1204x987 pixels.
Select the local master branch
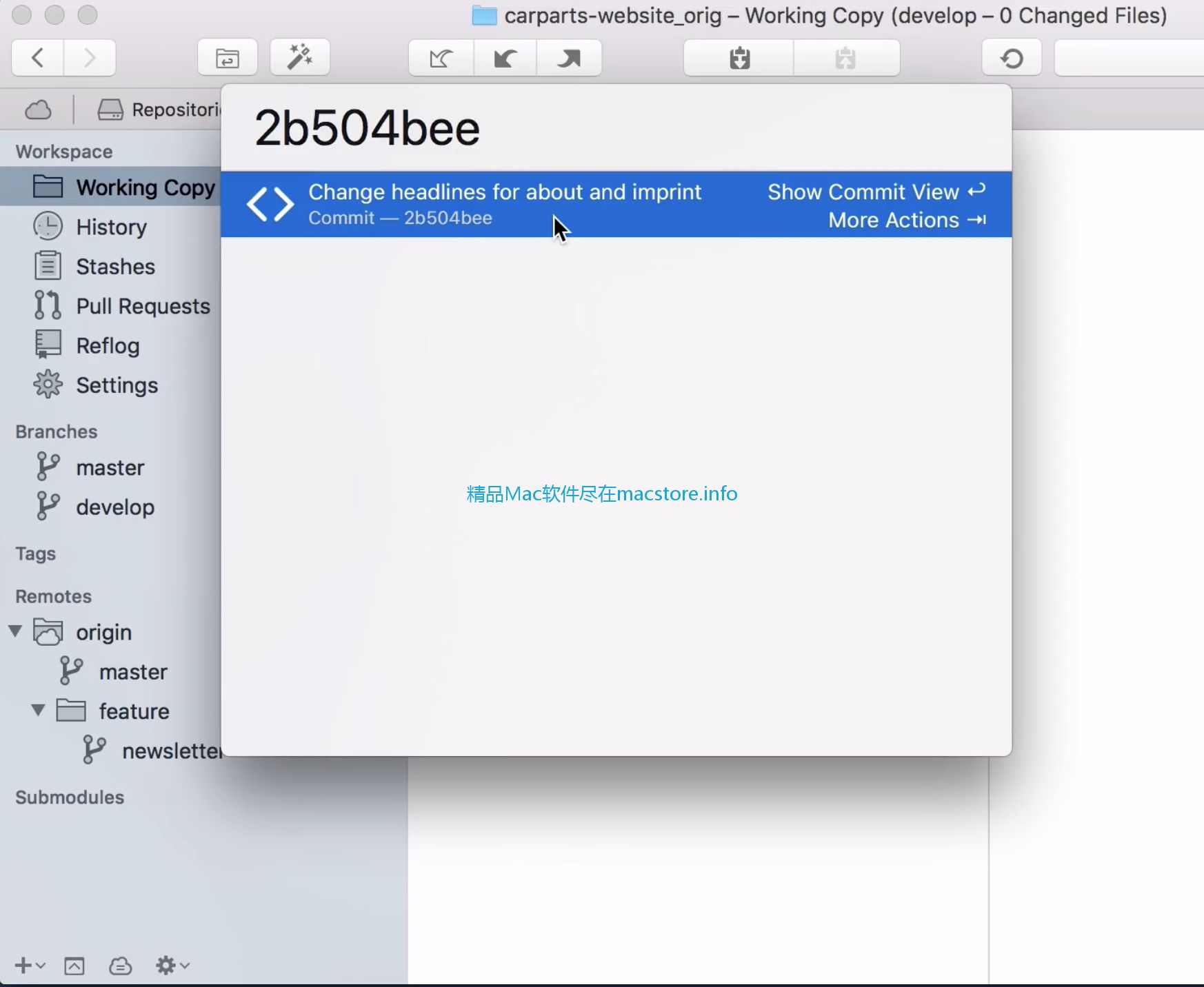pyautogui.click(x=110, y=467)
